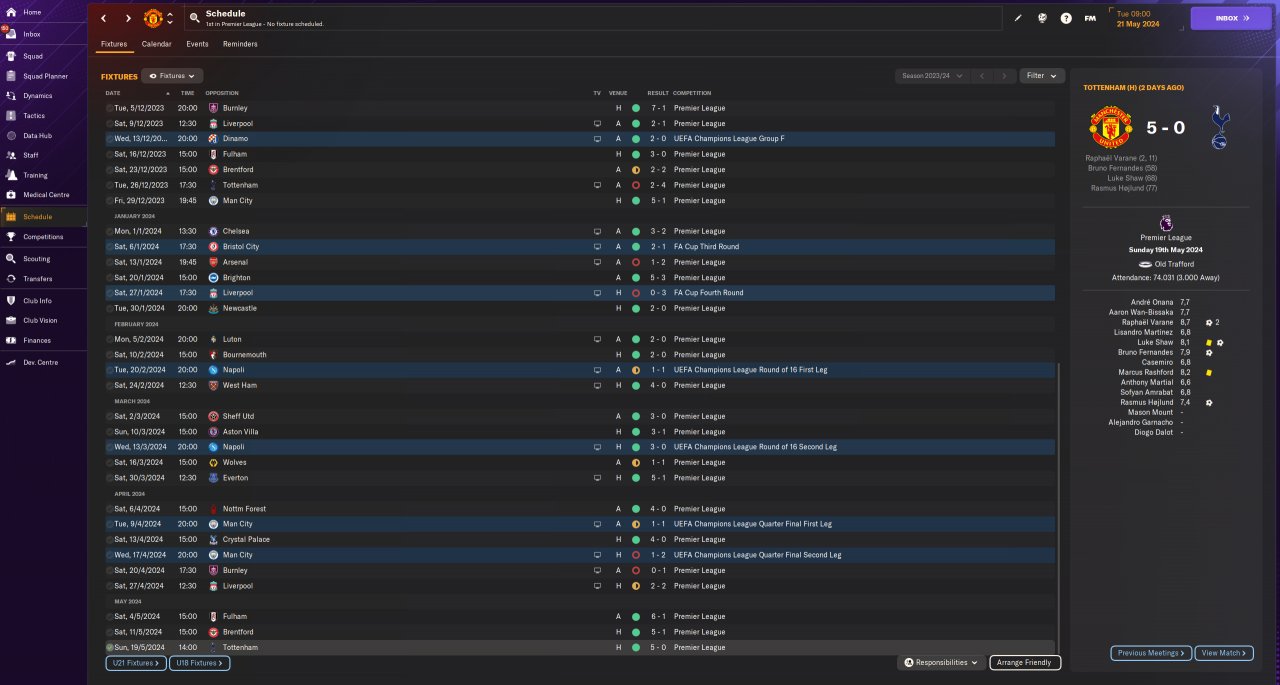Open the help question mark icon

coord(1066,18)
